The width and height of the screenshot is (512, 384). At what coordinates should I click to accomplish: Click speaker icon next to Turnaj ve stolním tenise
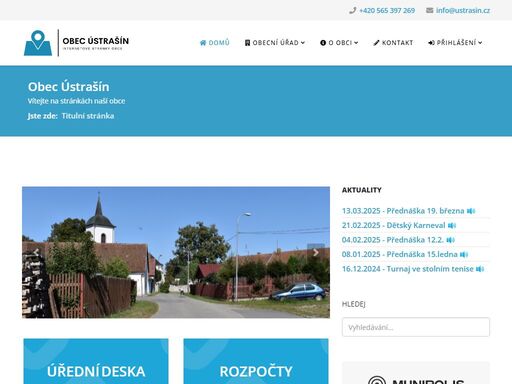click(x=480, y=269)
